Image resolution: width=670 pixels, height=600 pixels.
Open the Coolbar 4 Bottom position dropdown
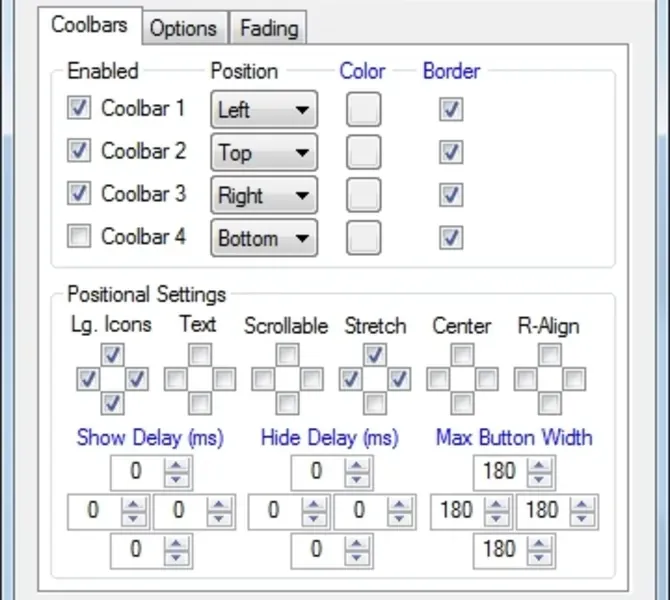pos(264,238)
